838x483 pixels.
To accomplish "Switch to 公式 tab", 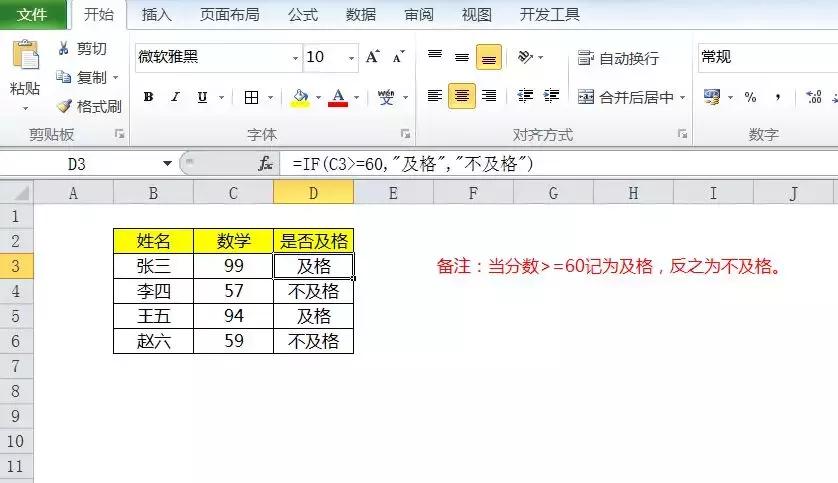I will coord(303,15).
